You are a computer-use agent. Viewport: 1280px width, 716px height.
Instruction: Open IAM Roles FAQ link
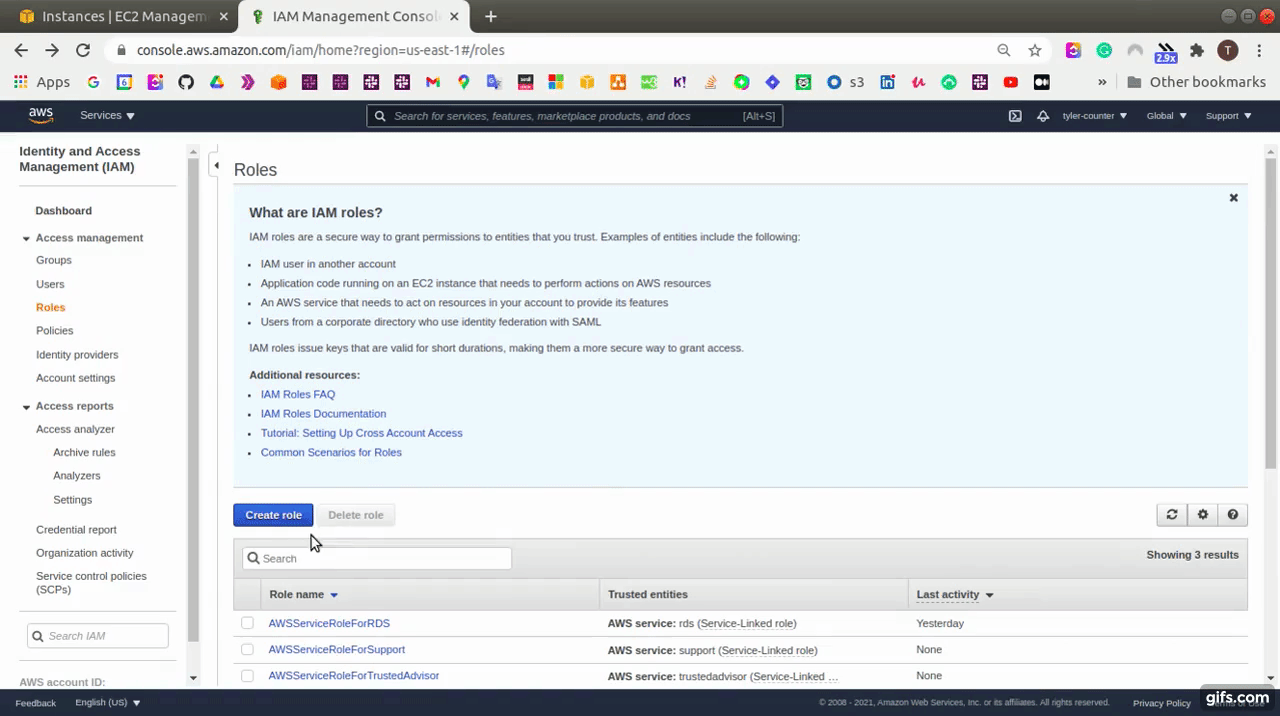298,394
